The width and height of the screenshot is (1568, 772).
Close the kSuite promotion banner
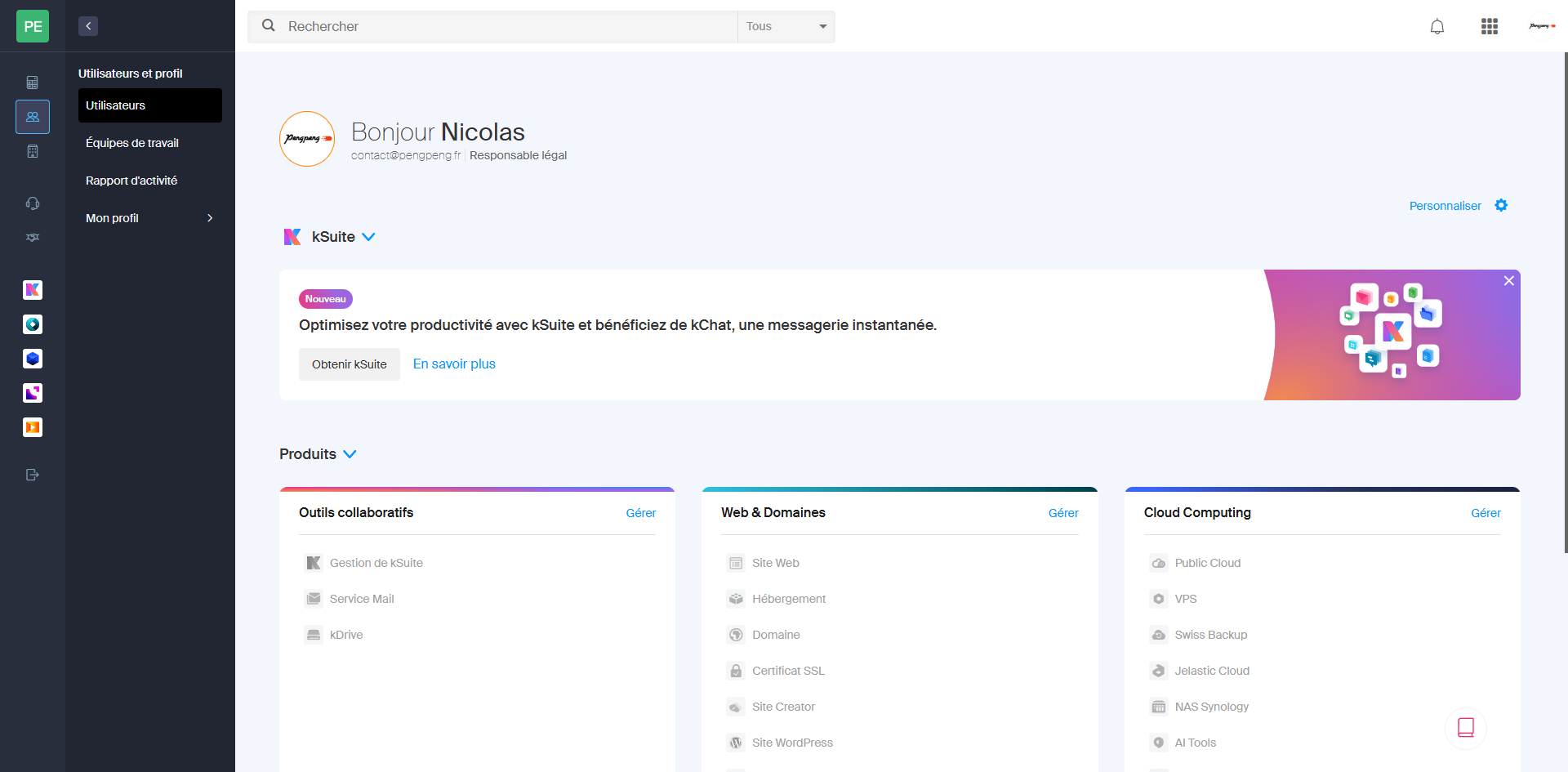coord(1509,280)
